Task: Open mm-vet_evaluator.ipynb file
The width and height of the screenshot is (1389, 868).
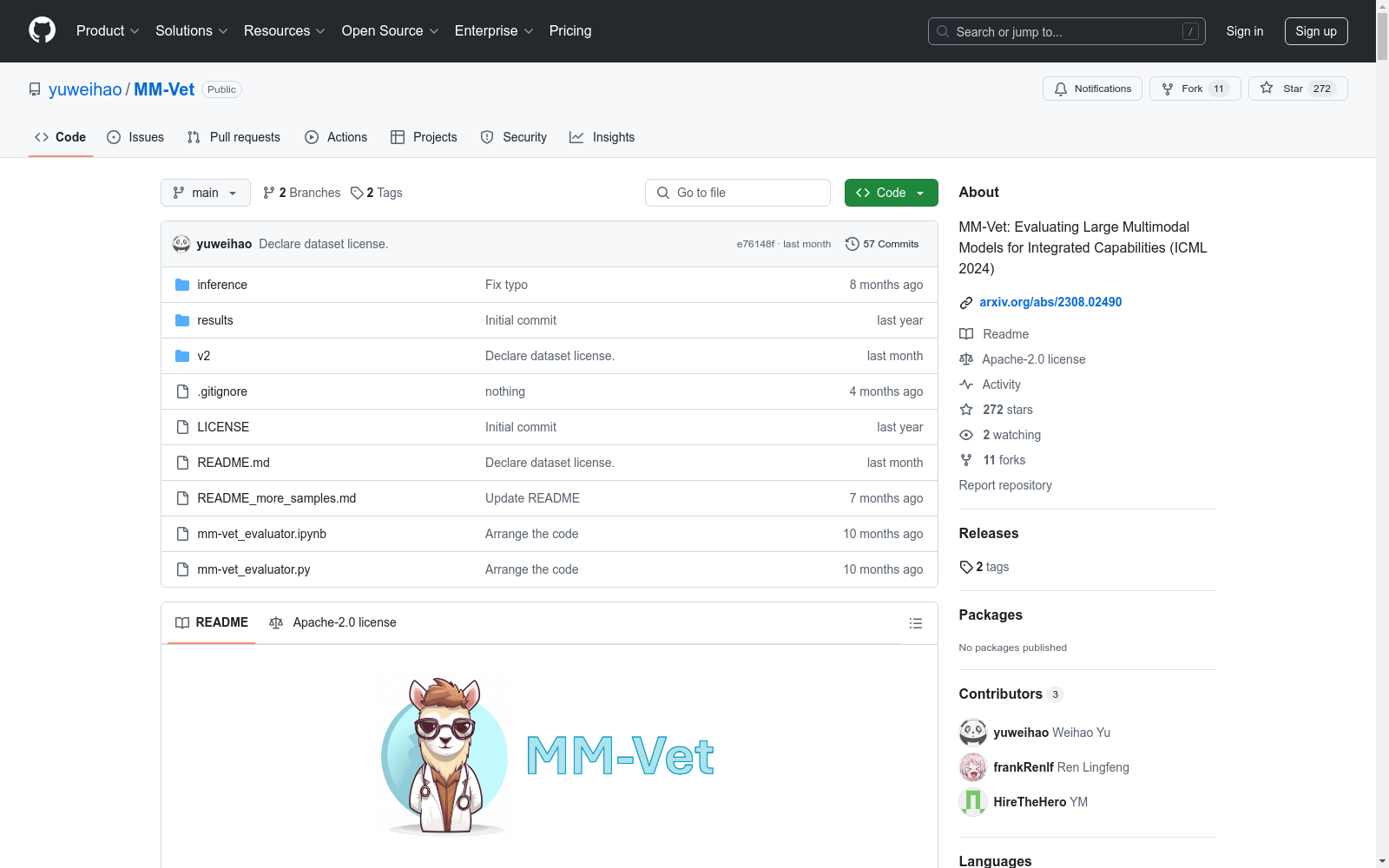Action: pyautogui.click(x=262, y=534)
